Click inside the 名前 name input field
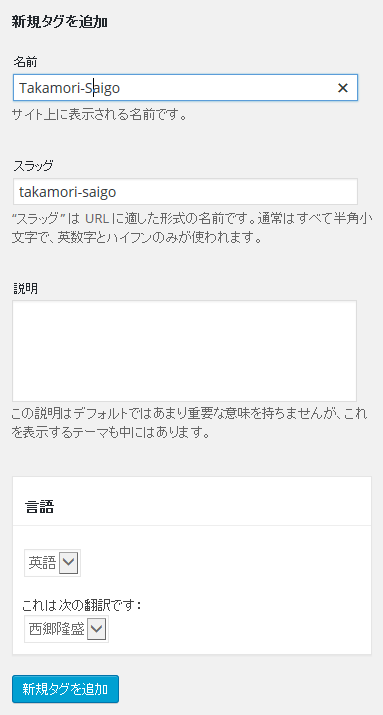Viewport: 383px width, 715px height. 185,88
